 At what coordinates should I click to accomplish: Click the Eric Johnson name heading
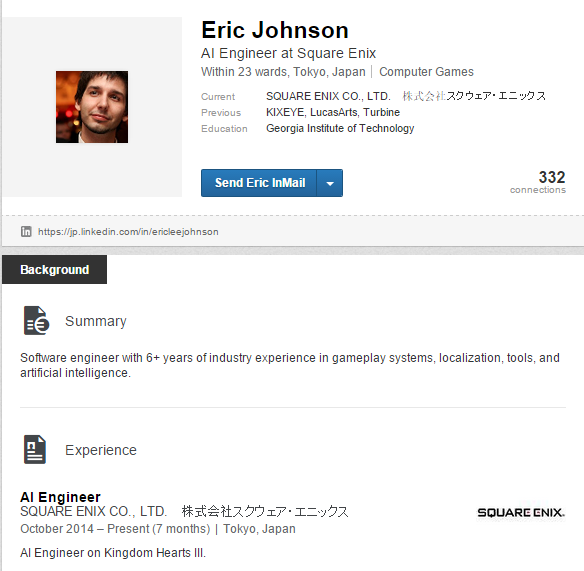[275, 30]
